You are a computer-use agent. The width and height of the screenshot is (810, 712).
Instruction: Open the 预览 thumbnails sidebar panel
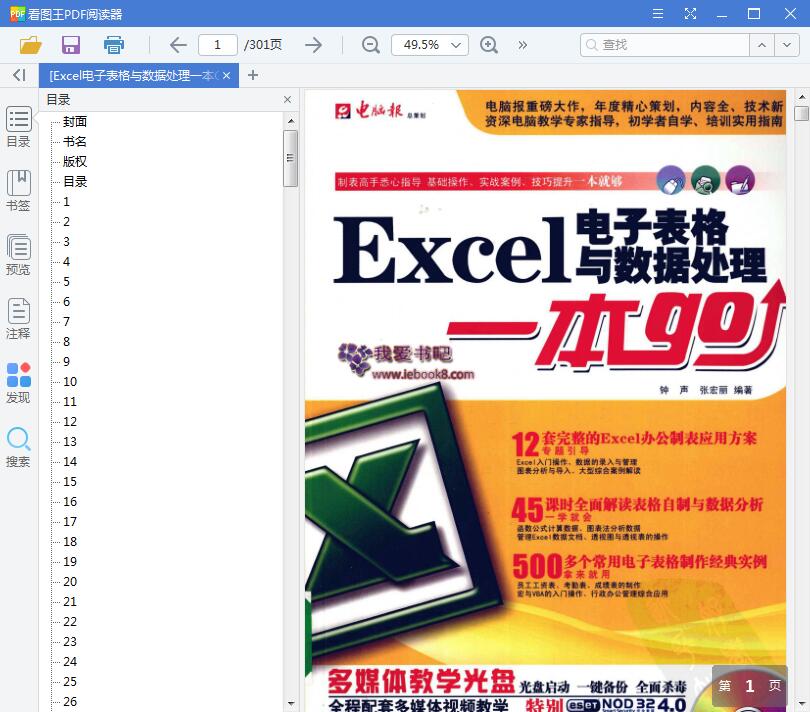click(x=19, y=255)
